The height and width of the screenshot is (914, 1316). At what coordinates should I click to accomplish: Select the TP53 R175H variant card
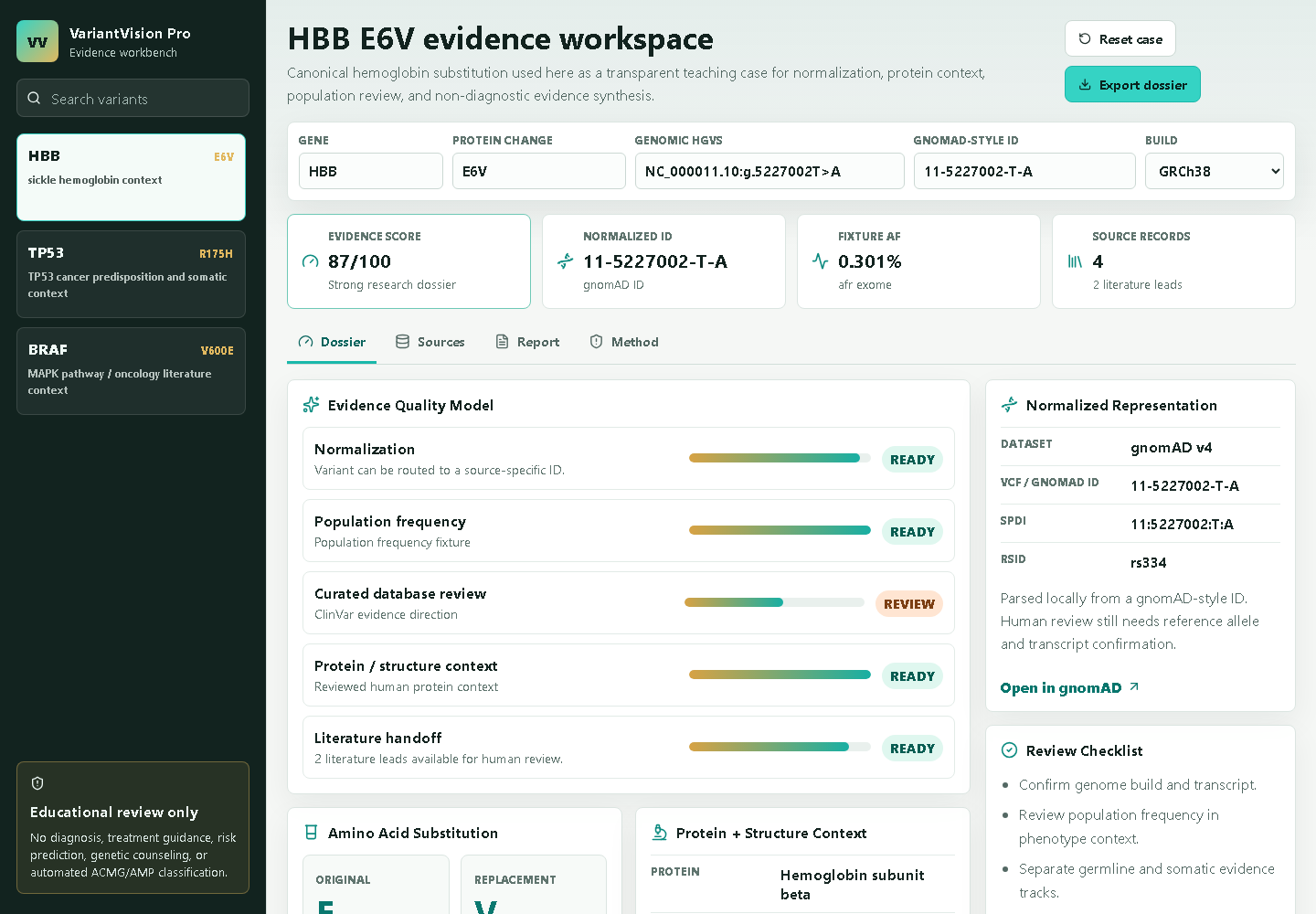click(131, 274)
